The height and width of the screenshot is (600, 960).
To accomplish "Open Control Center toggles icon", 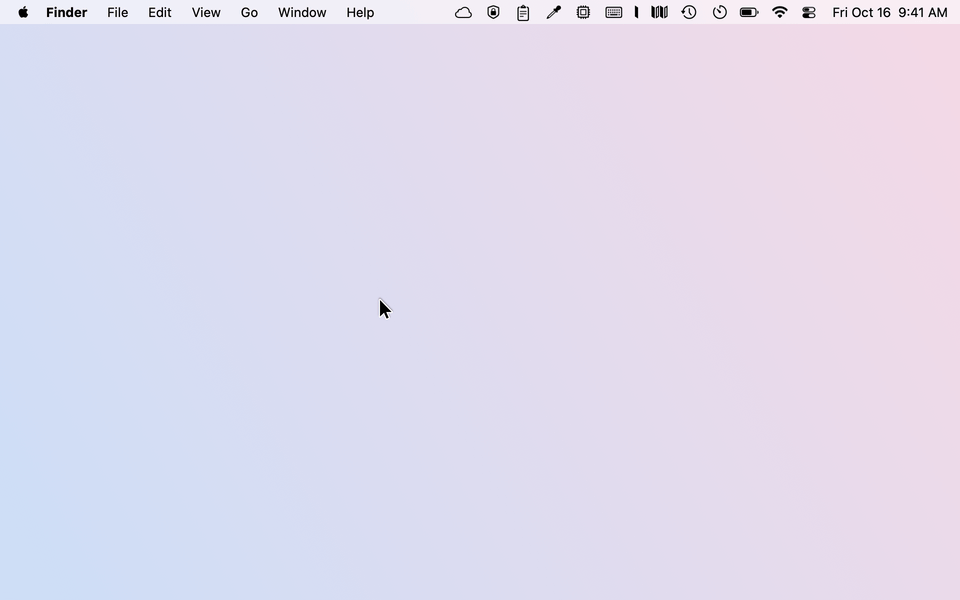I will [x=809, y=12].
